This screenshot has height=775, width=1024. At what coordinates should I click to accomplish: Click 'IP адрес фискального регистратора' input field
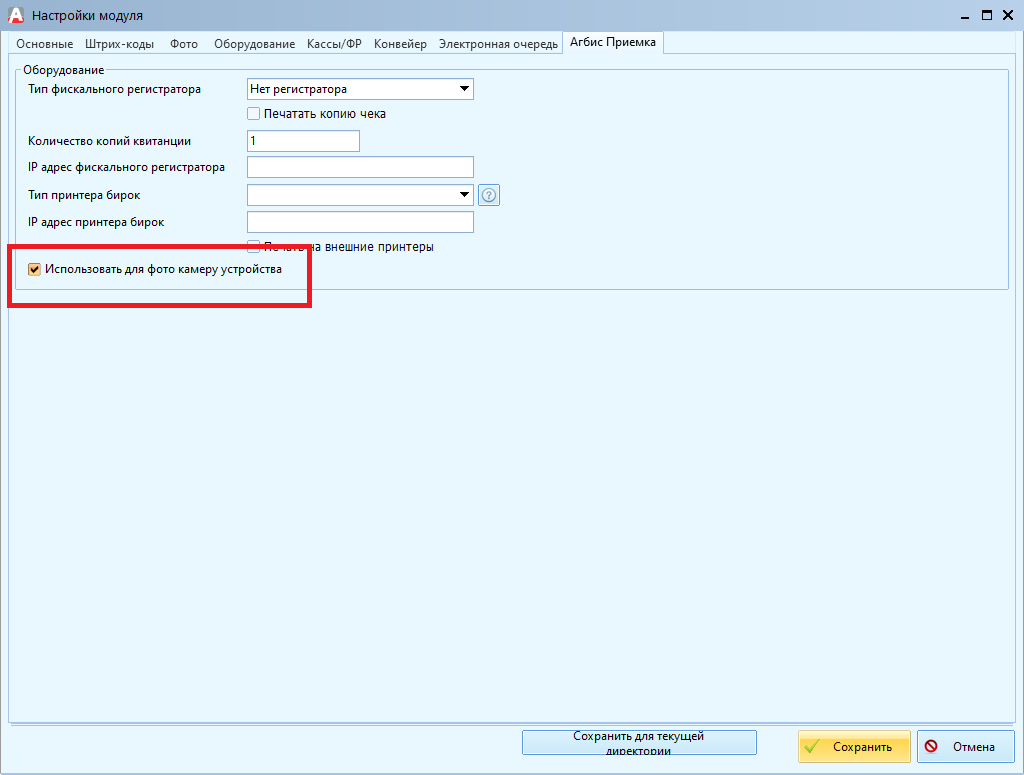click(x=360, y=167)
